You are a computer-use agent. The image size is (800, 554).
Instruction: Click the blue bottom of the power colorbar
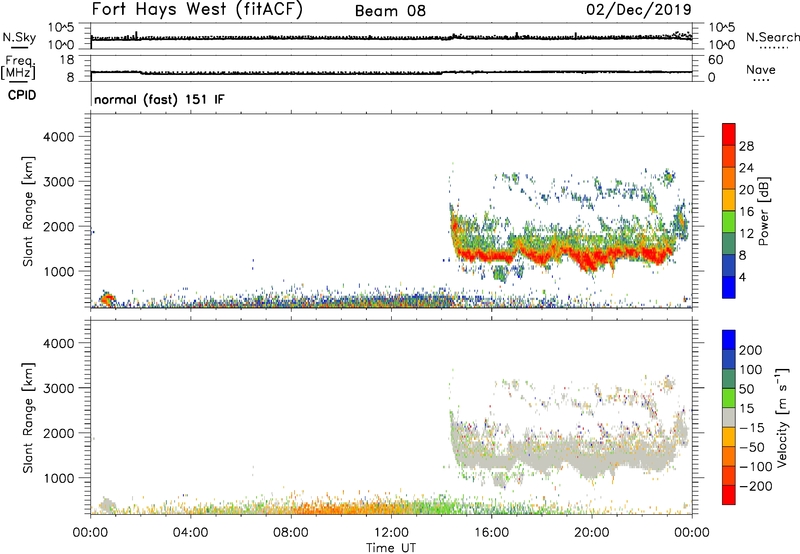pos(729,287)
